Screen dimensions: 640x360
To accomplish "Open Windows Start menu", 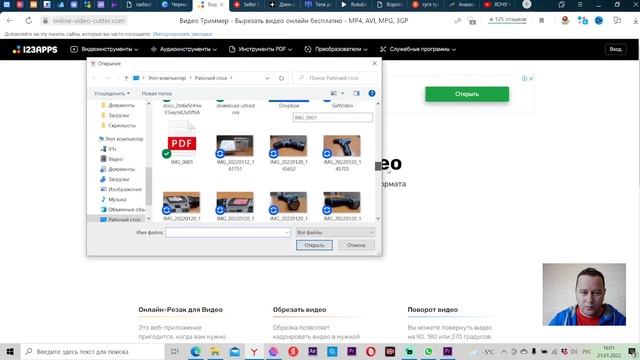I will tap(10, 351).
